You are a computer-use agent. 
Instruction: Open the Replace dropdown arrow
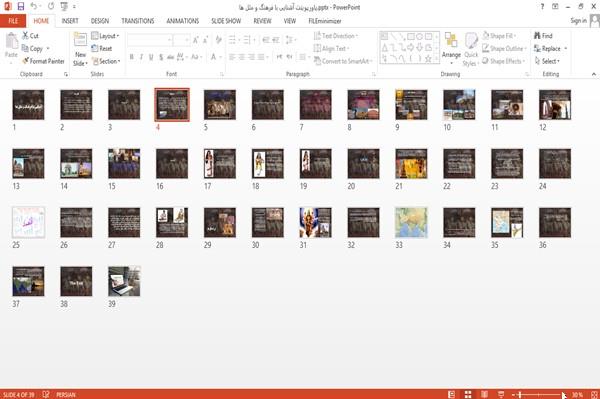pos(566,48)
